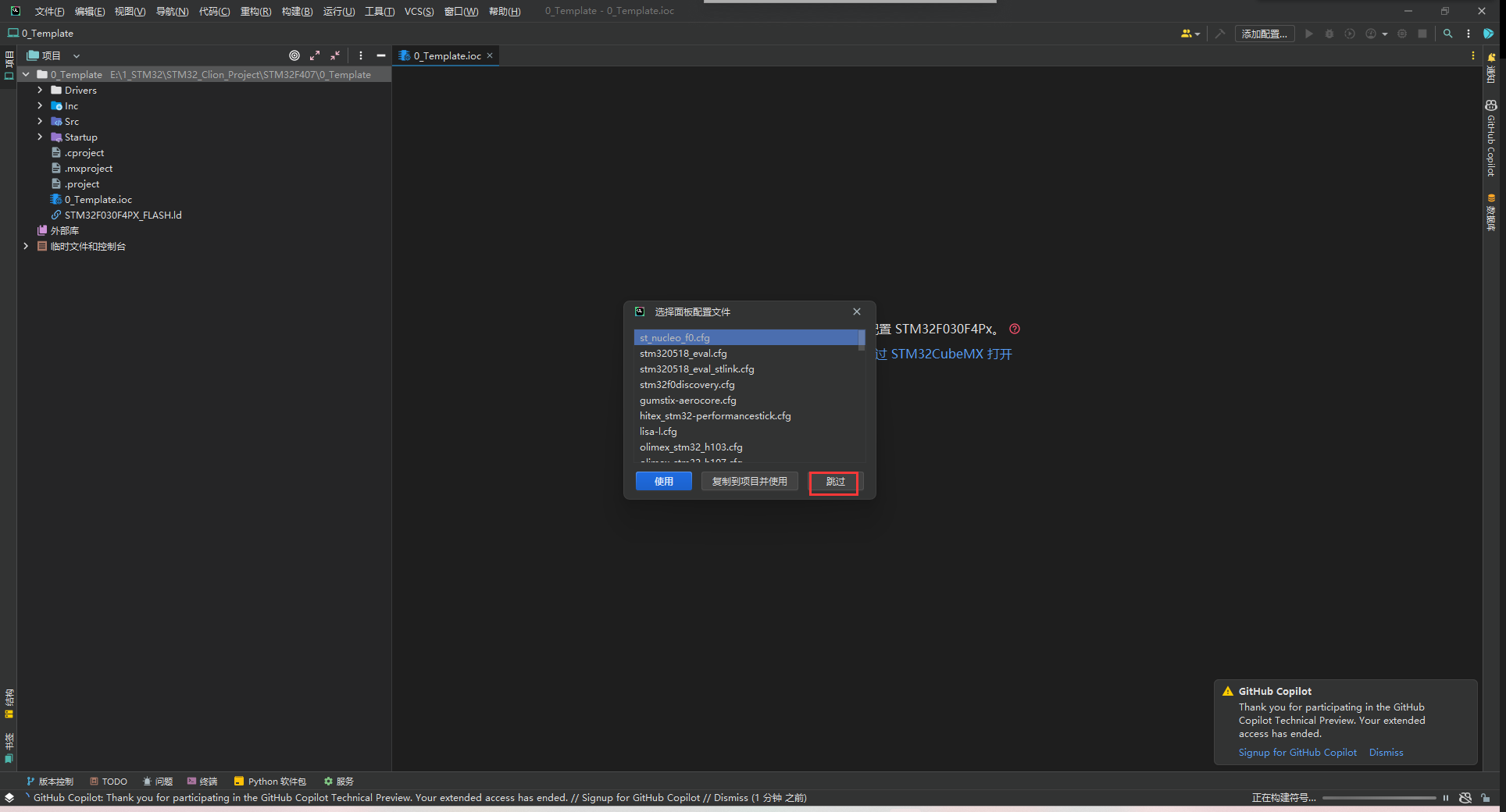
Task: Click the Stop square icon
Action: [x=1422, y=34]
